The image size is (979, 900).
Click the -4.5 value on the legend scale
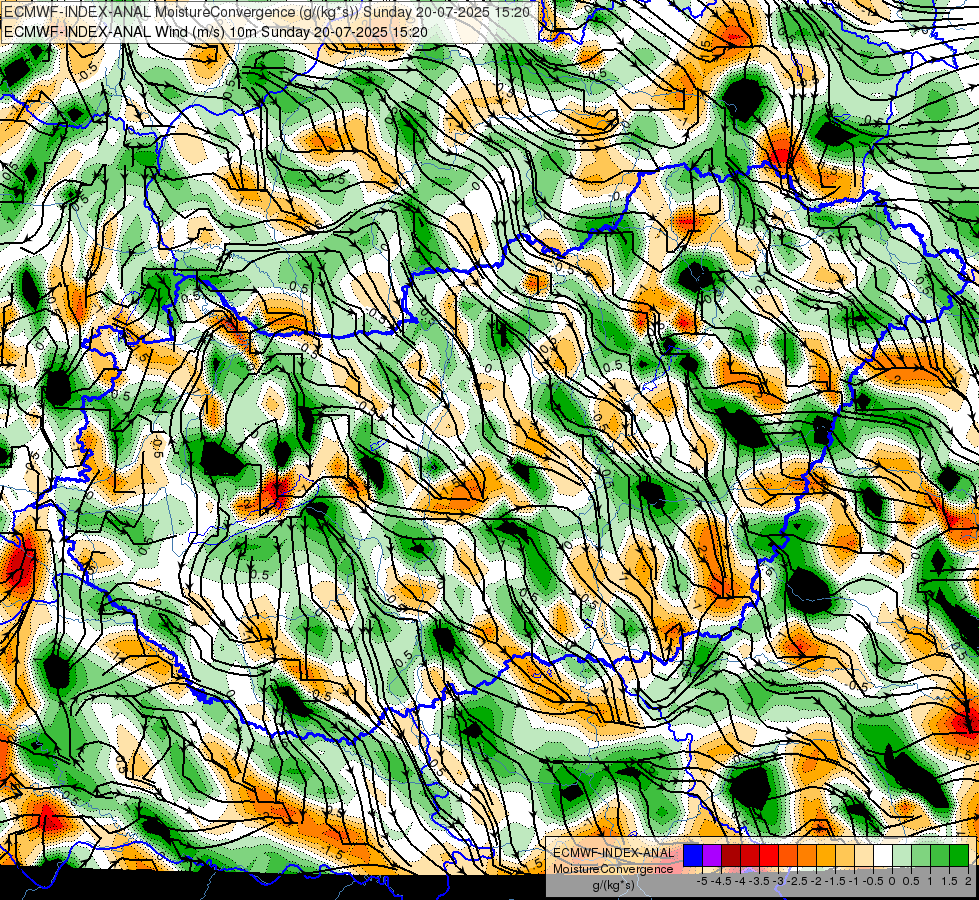[x=723, y=881]
